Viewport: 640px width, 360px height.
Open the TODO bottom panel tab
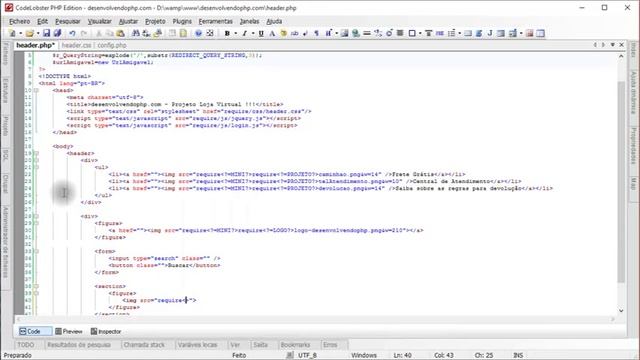pyautogui.click(x=26, y=345)
